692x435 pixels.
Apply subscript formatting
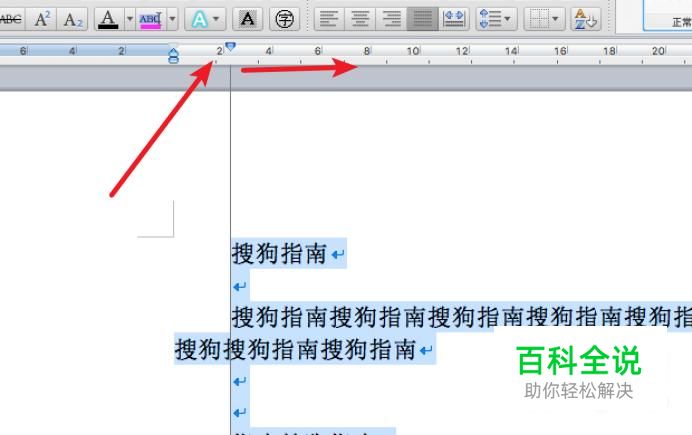[x=72, y=19]
